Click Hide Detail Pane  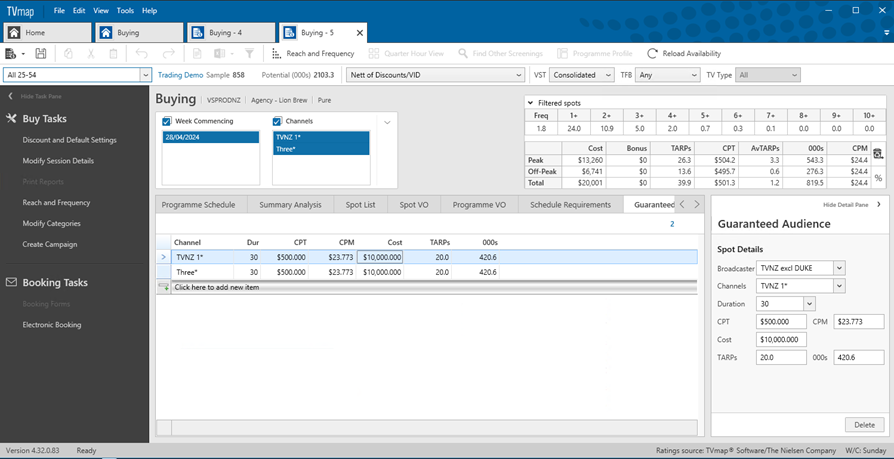pos(852,204)
